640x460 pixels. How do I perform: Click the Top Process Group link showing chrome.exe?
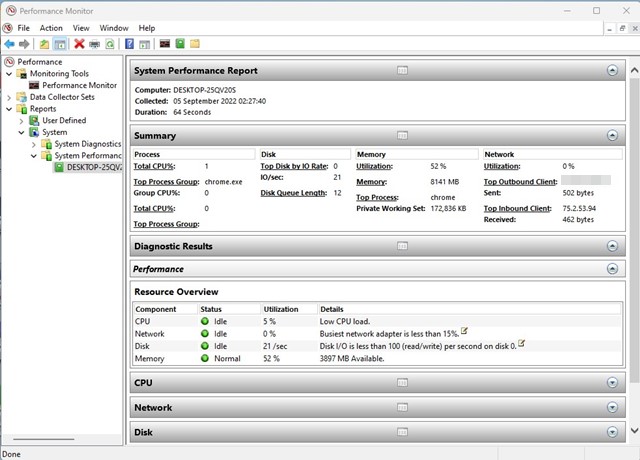pos(167,182)
